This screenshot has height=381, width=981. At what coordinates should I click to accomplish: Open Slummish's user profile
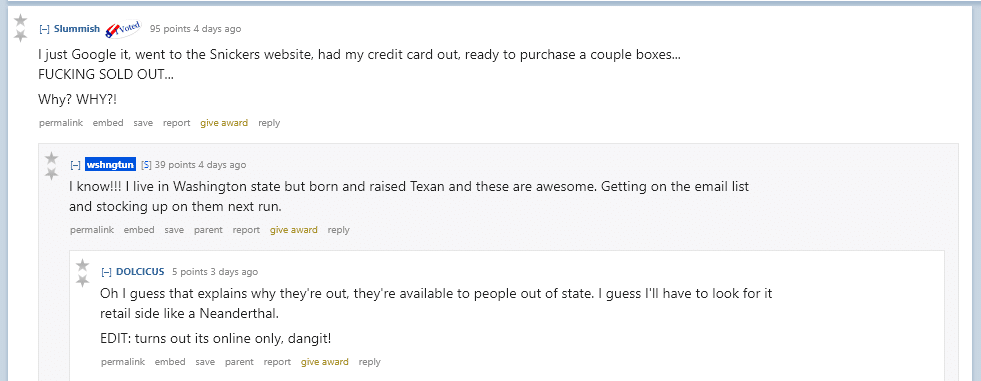pyautogui.click(x=77, y=29)
